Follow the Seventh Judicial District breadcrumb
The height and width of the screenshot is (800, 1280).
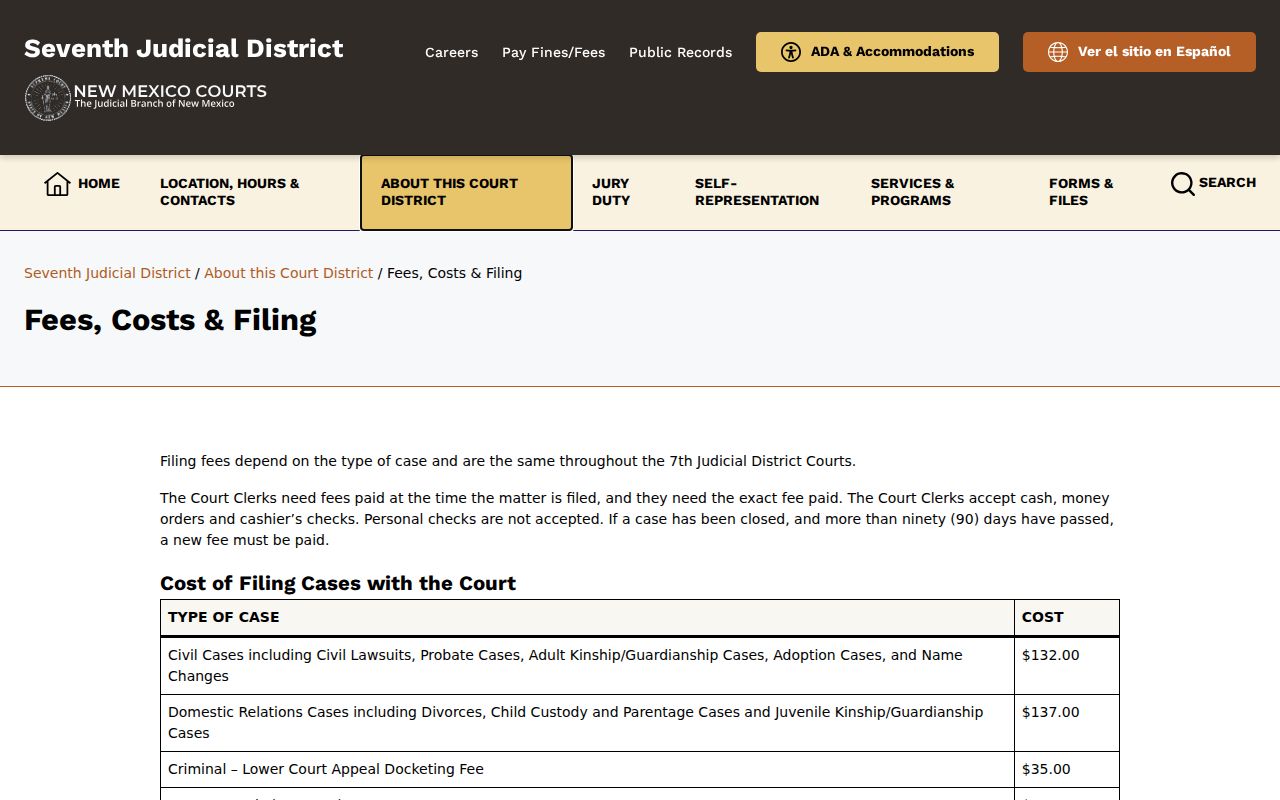click(107, 273)
